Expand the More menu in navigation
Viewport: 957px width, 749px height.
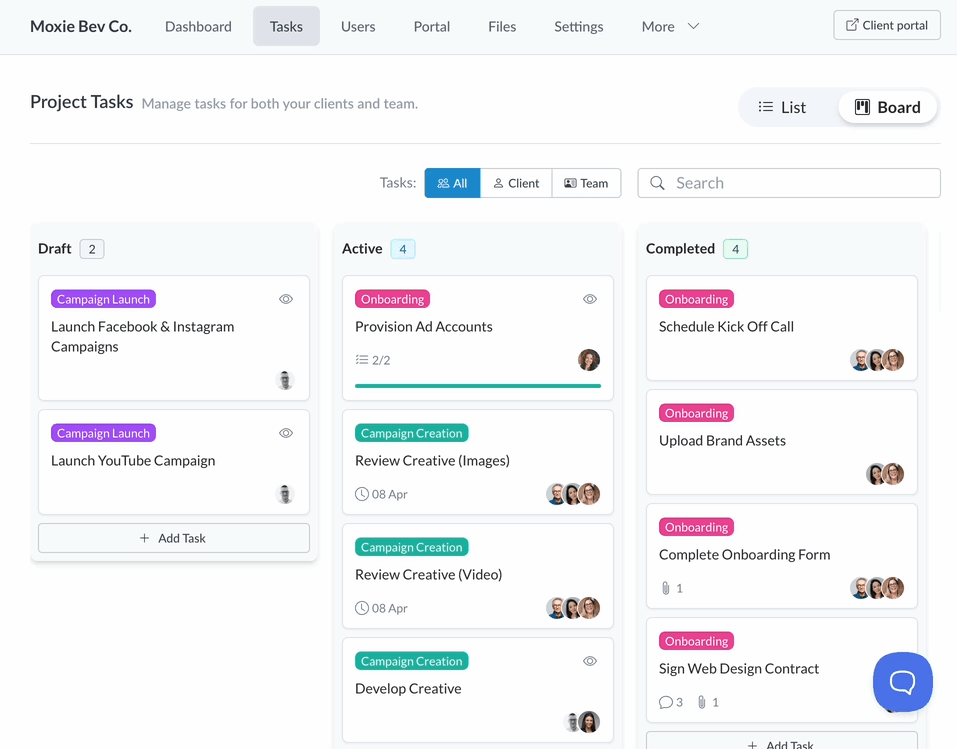tap(670, 27)
